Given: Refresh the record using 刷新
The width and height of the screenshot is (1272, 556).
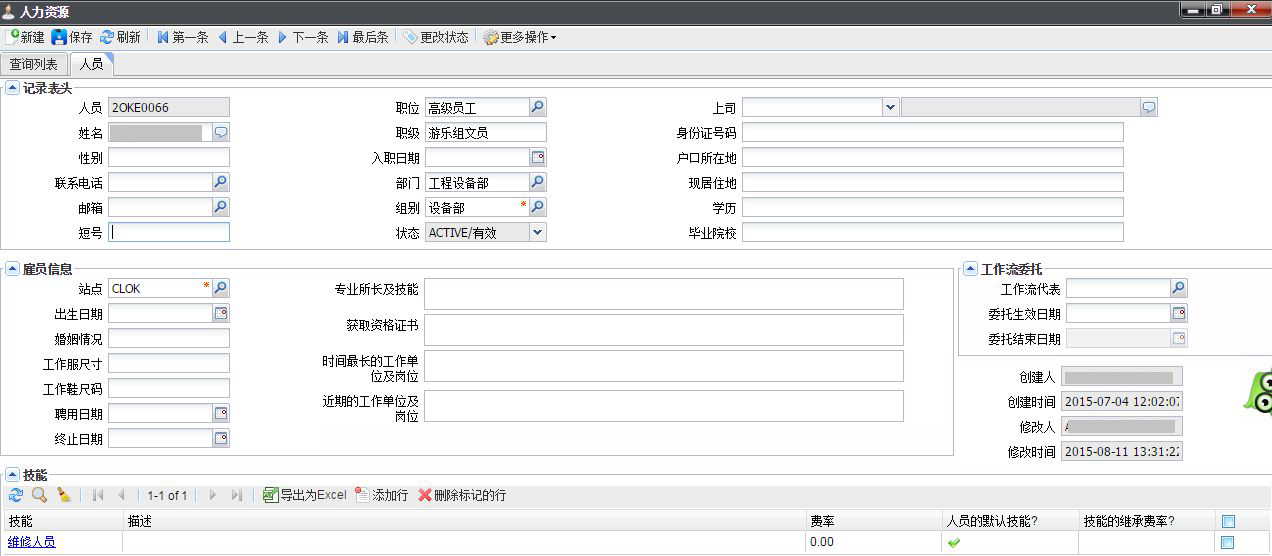Looking at the screenshot, I should tap(120, 37).
